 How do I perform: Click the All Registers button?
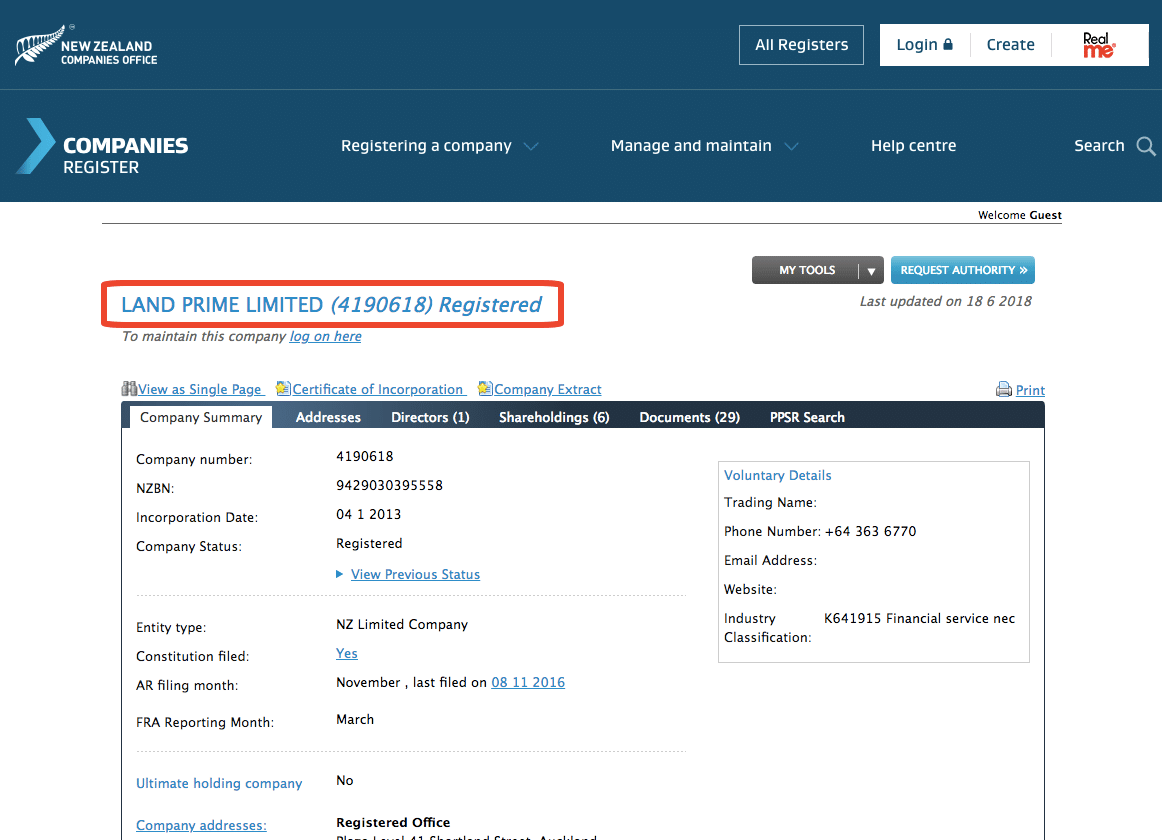tap(801, 45)
